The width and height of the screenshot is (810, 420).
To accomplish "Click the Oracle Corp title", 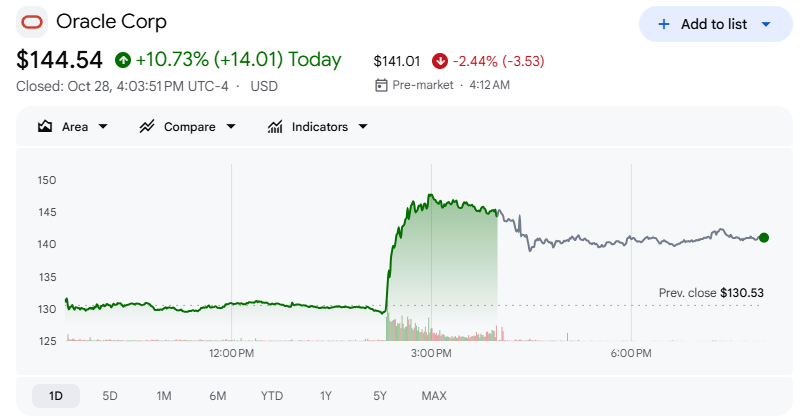I will click(112, 22).
